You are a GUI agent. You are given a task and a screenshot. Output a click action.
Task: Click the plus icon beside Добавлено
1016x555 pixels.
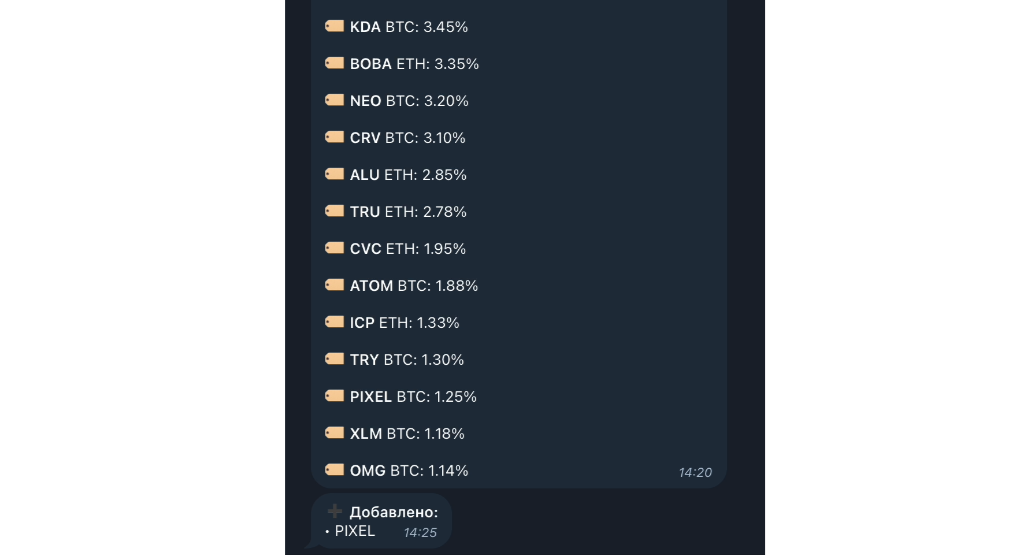point(334,511)
